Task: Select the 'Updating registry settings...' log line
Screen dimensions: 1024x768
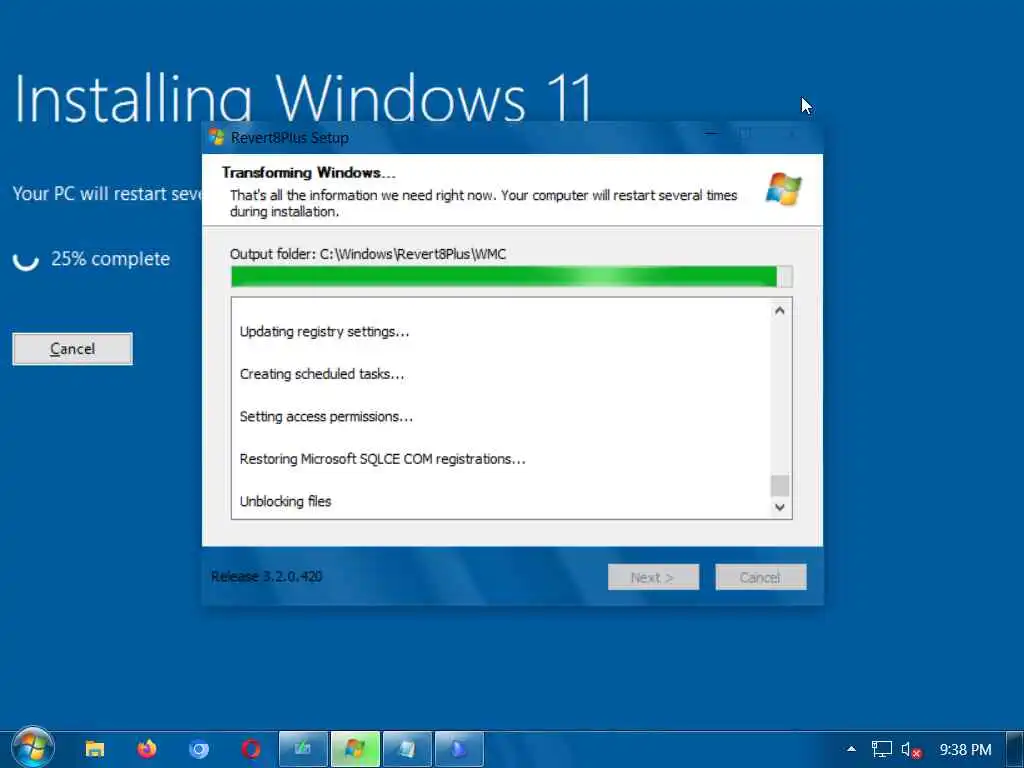Action: point(325,332)
